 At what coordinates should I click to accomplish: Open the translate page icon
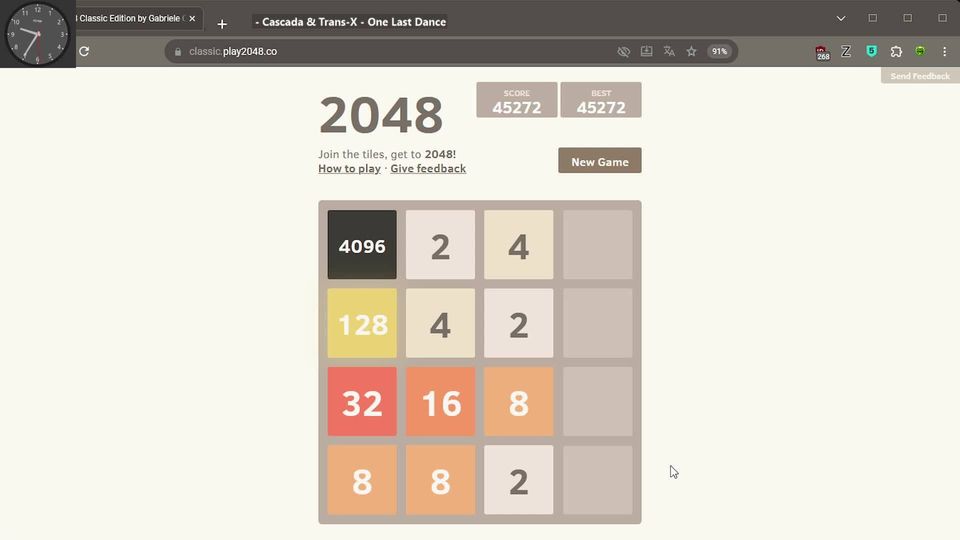coord(669,51)
